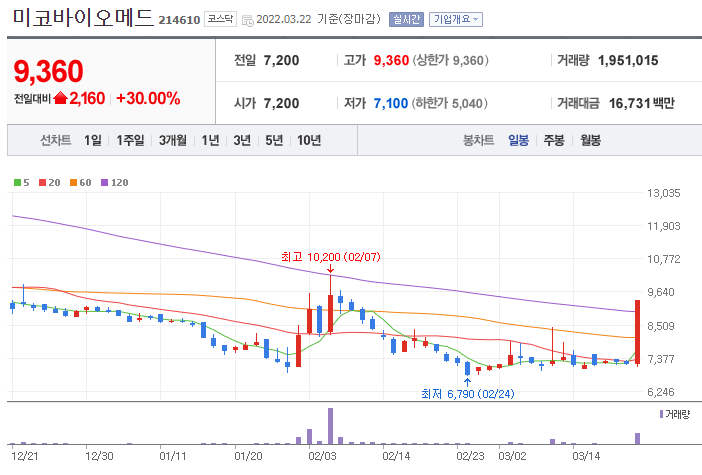Switch to 일봉 daily candle chart
The height and width of the screenshot is (475, 702).
(518, 140)
